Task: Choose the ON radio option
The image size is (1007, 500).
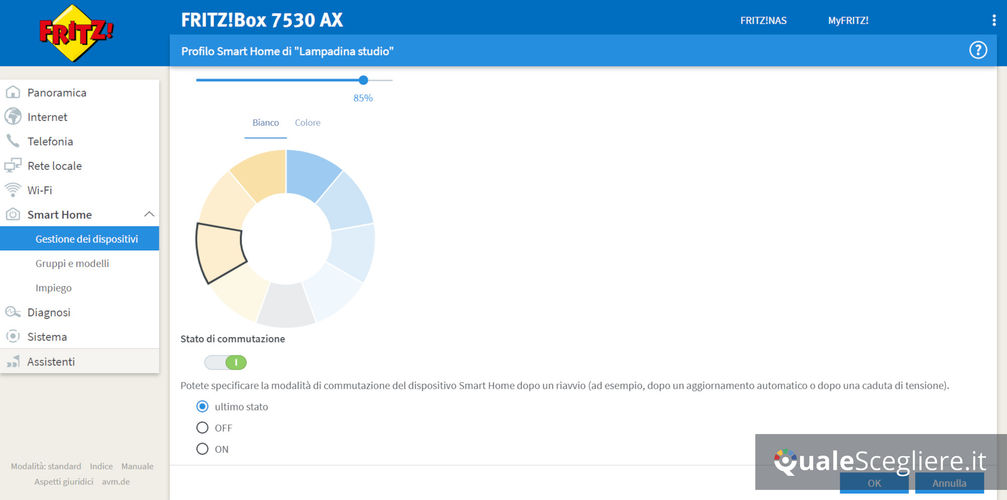Action: pos(202,449)
